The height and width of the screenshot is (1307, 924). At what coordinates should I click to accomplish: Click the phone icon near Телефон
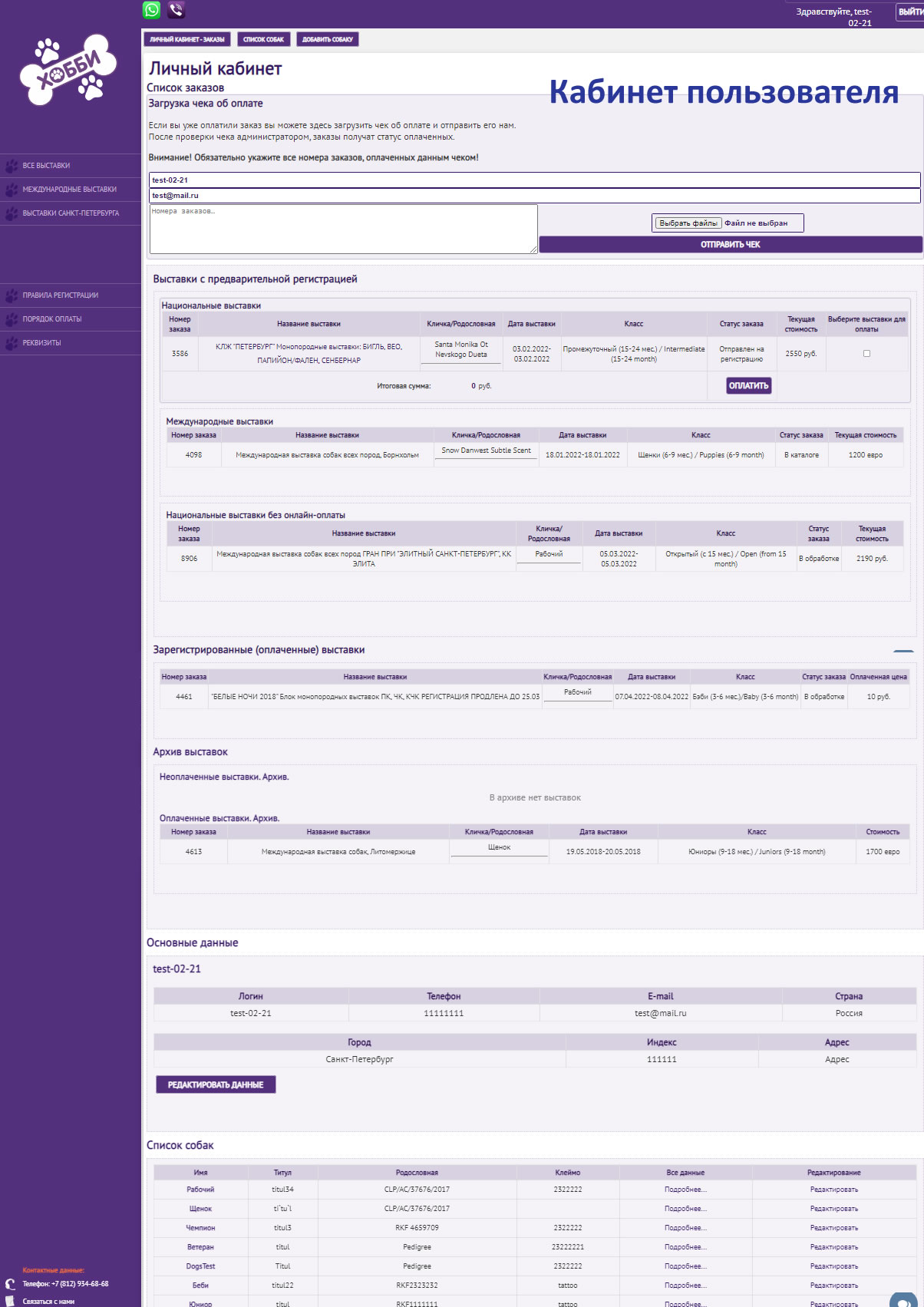point(10,1284)
